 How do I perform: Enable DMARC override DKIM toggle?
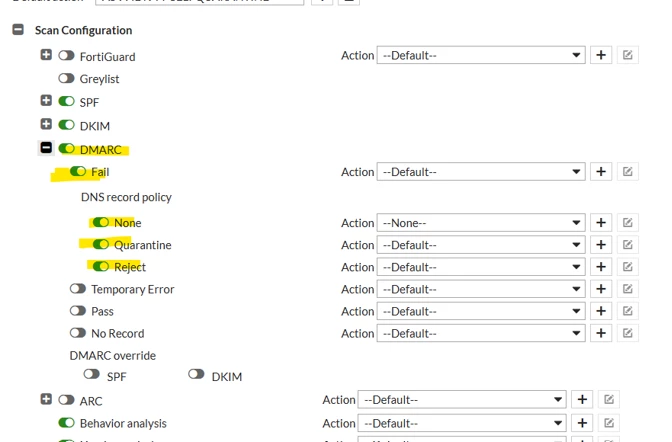point(196,374)
